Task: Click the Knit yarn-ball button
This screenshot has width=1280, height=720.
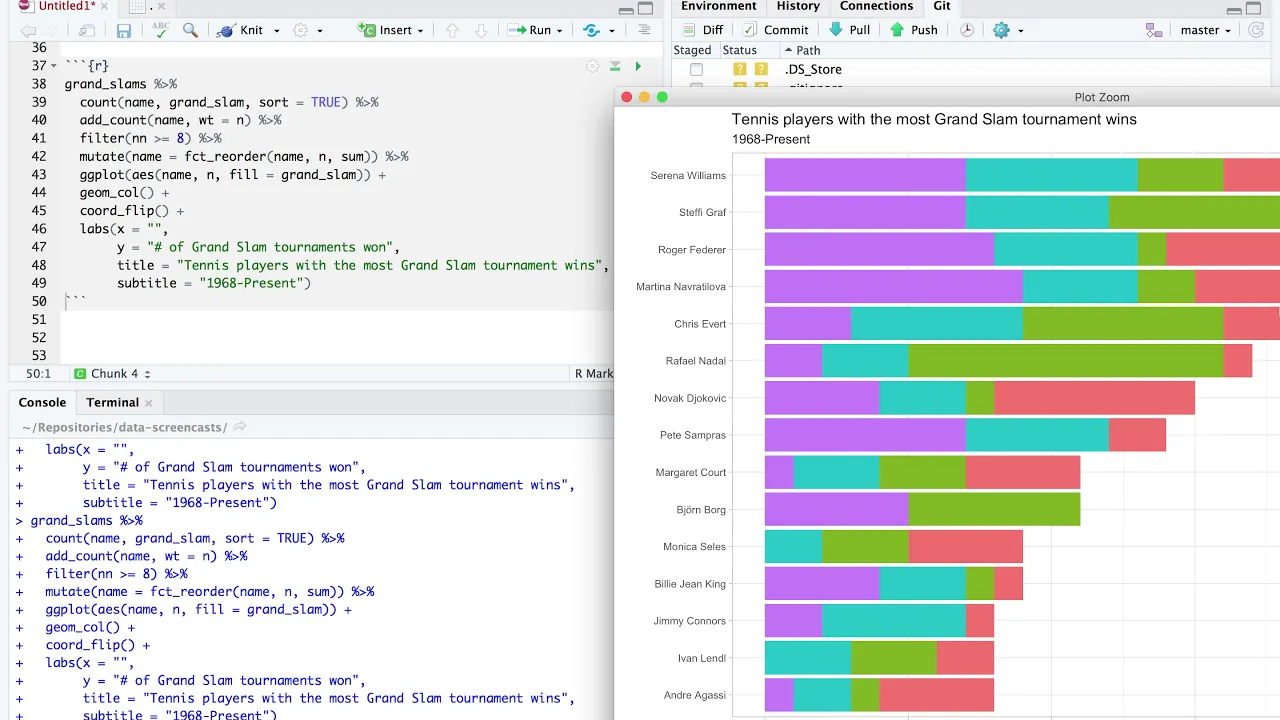Action: pyautogui.click(x=240, y=30)
